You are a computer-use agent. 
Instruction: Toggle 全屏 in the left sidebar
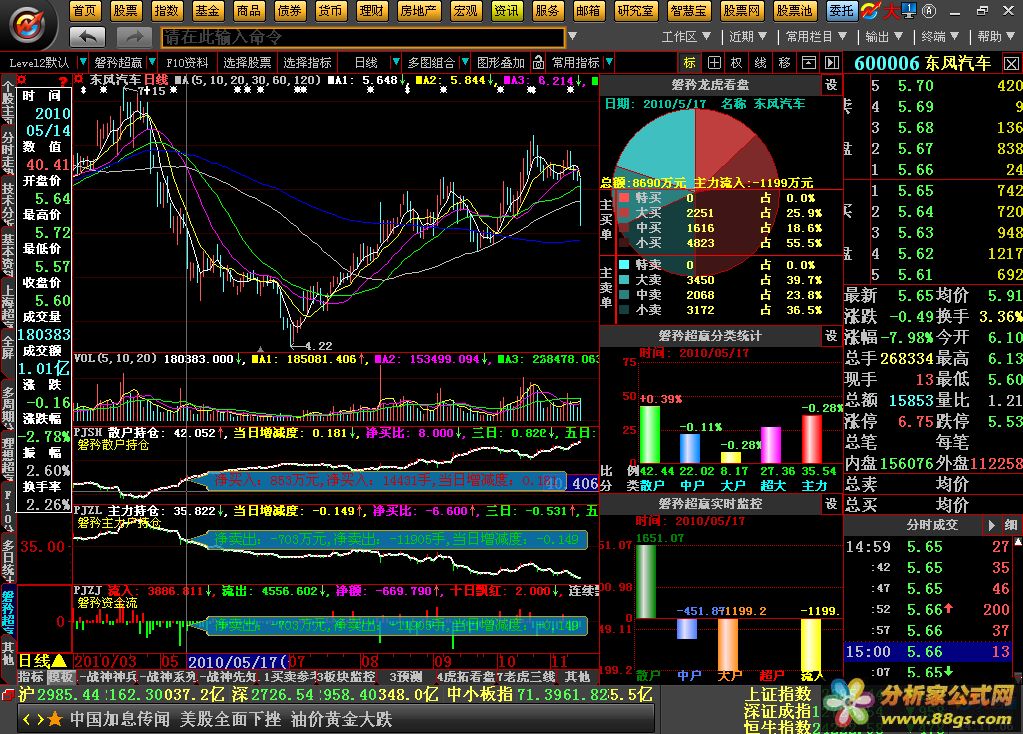(x=8, y=351)
